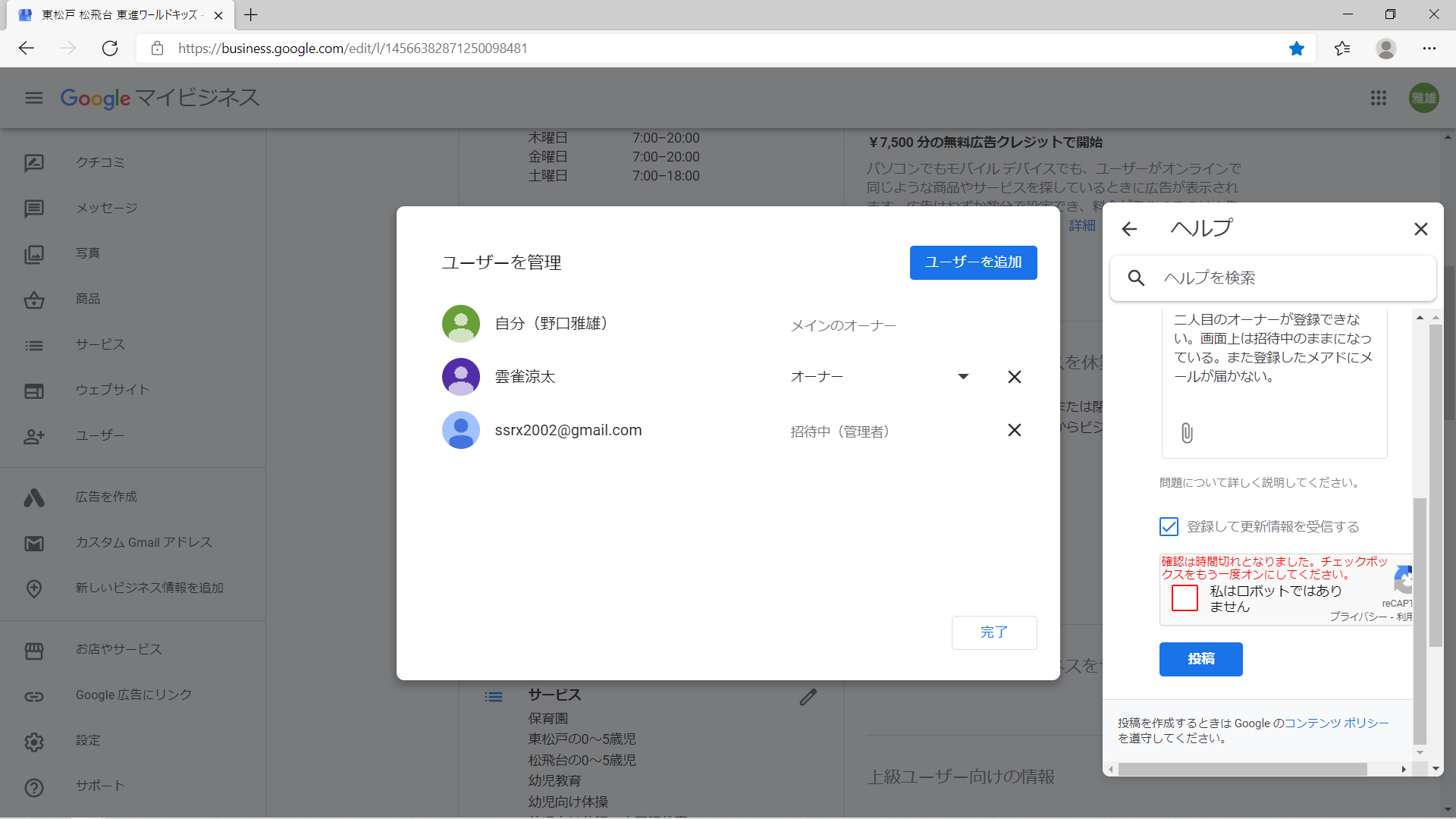Screen dimensions: 1456x819
Task: Open the browser profile menu
Action: (1386, 48)
